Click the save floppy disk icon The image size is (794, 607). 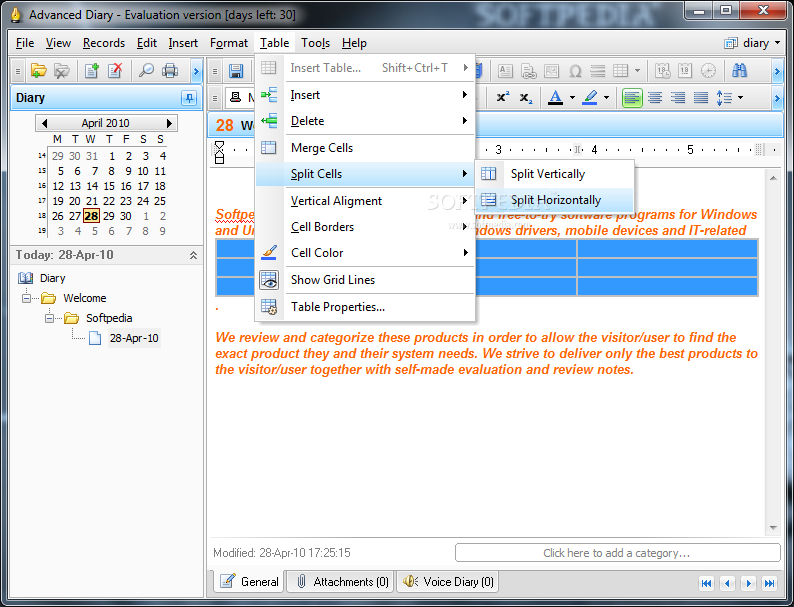pos(236,71)
